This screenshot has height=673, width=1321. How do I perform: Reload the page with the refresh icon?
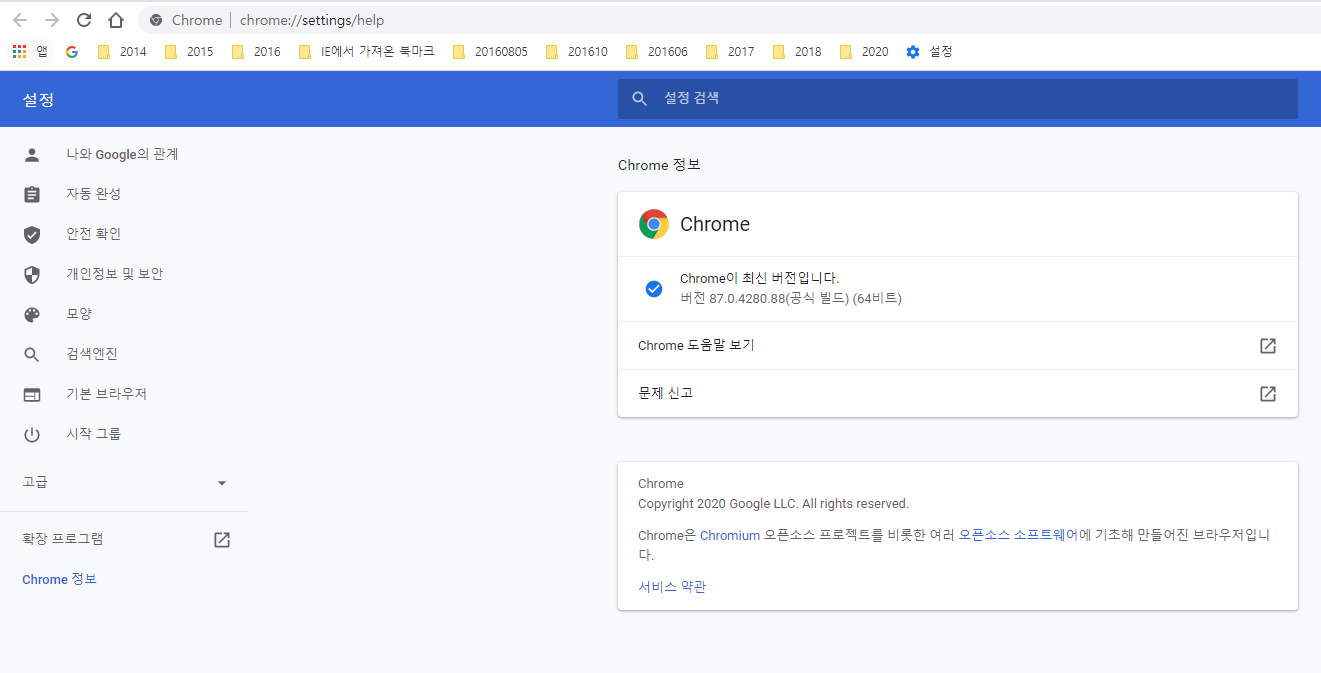click(84, 20)
